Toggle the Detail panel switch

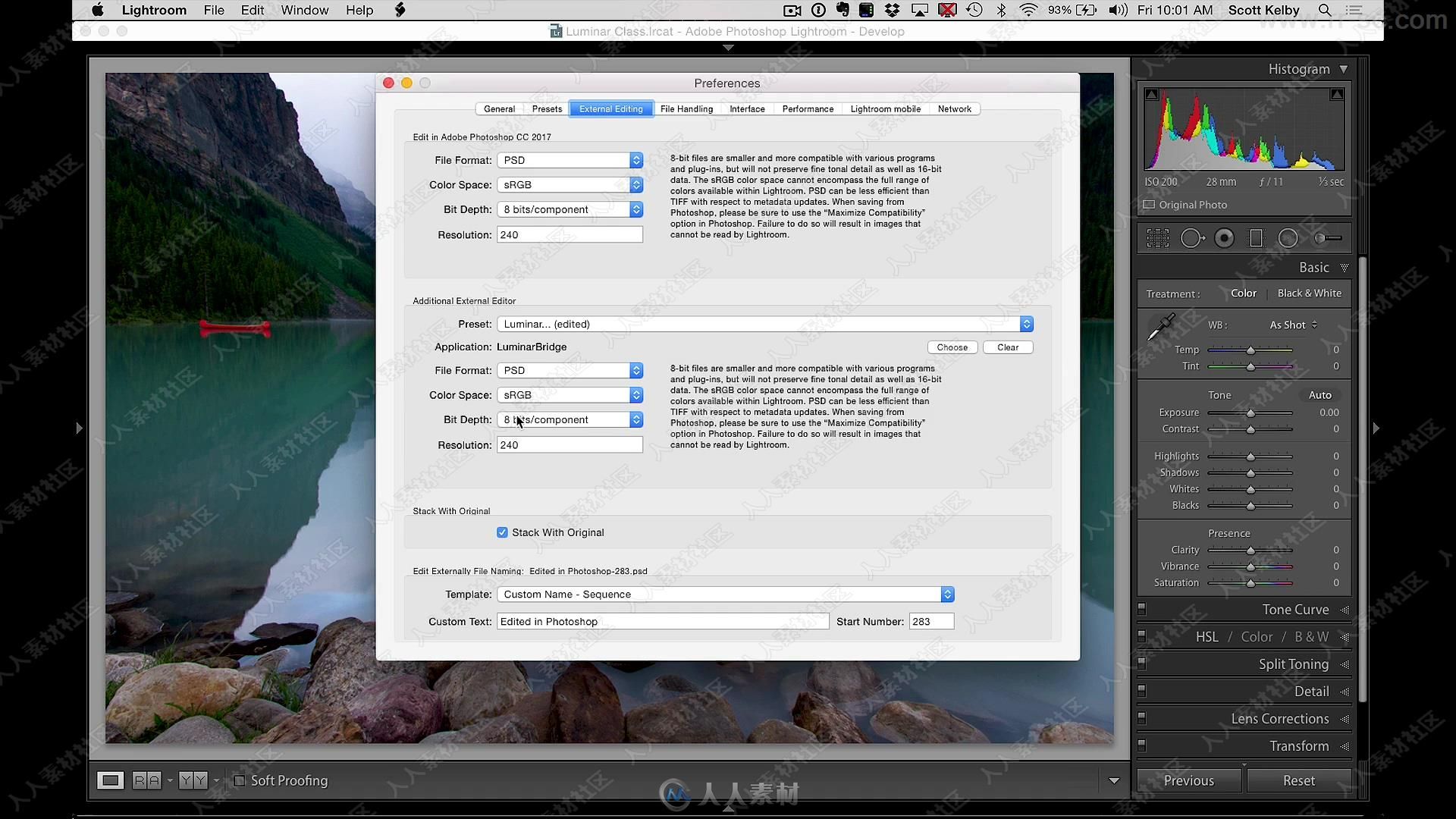point(1141,691)
